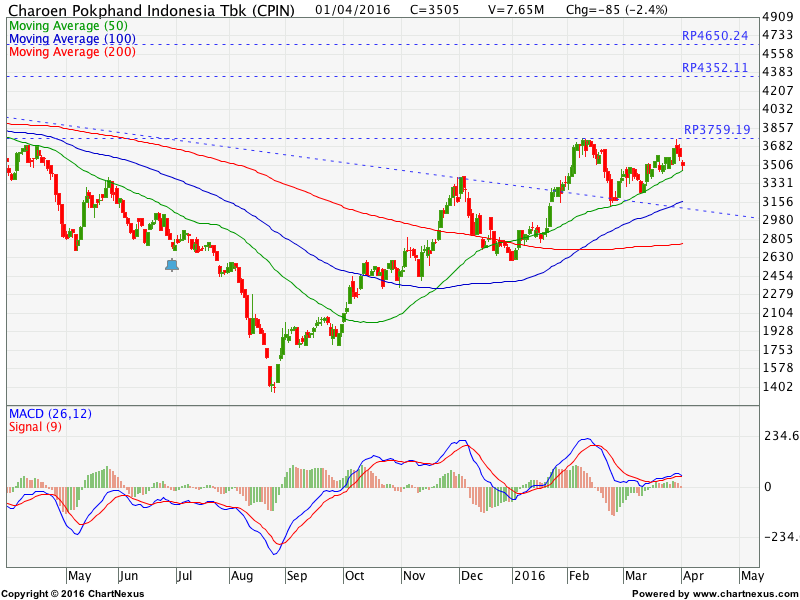Viewport: 800px width, 600px height.
Task: Click the 3506 price axis value
Action: (778, 165)
